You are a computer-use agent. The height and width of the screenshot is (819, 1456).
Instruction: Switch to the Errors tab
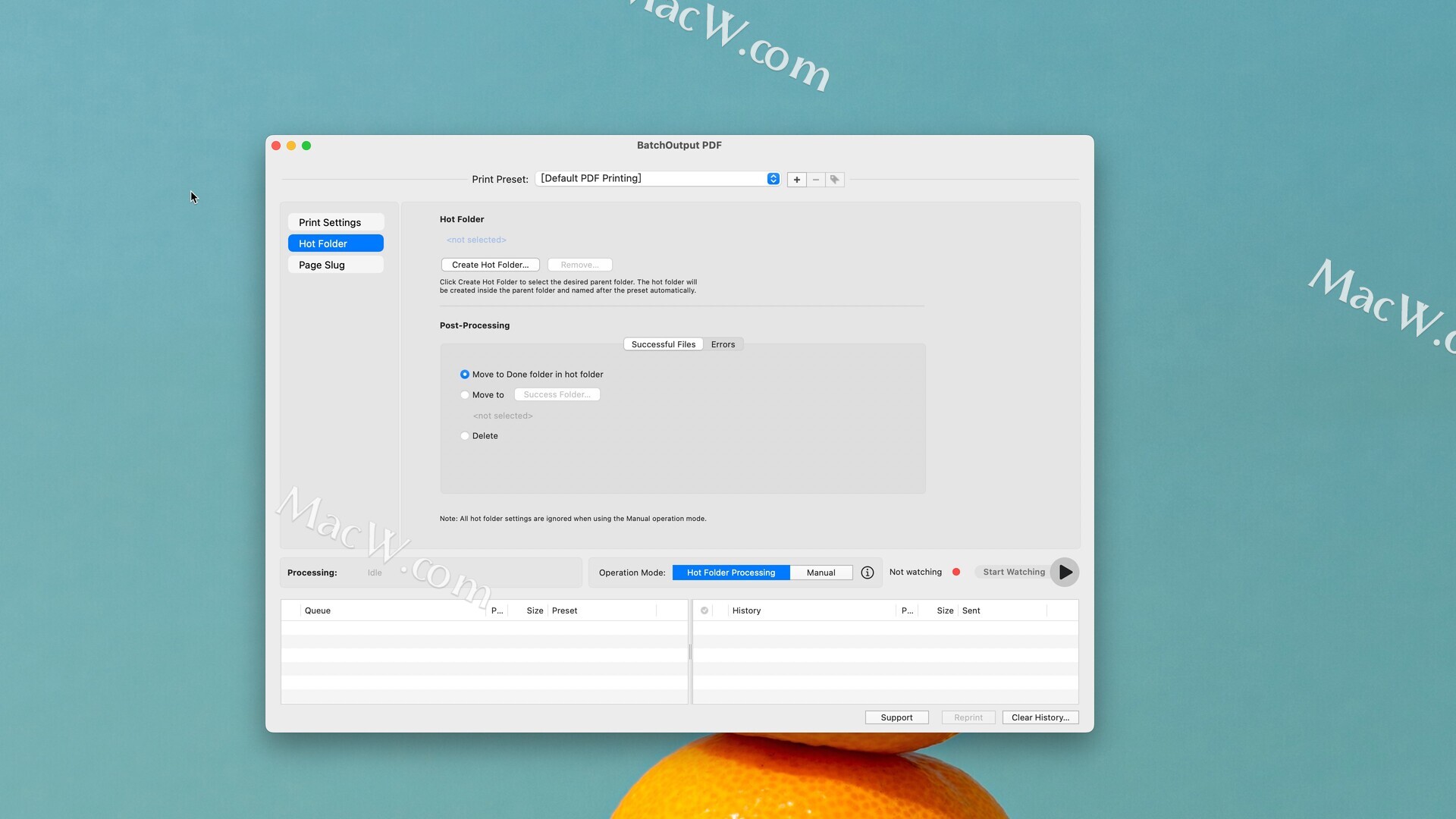[723, 344]
